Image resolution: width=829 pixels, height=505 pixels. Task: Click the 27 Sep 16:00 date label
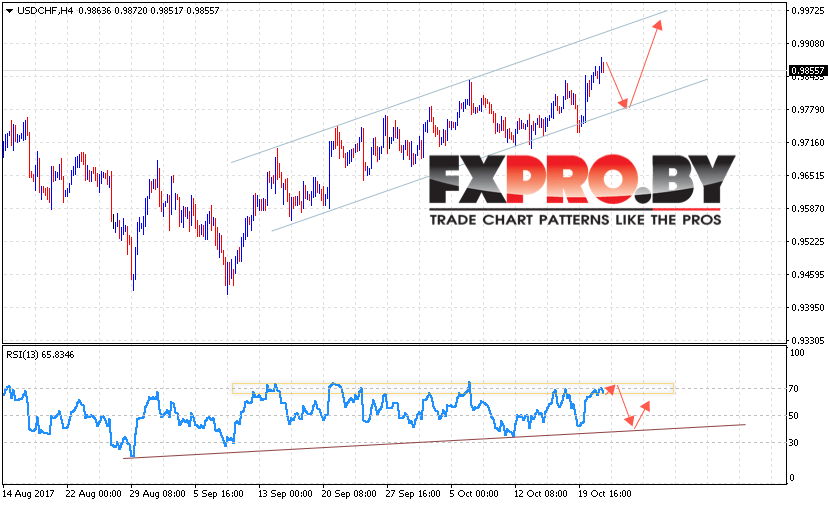[413, 494]
